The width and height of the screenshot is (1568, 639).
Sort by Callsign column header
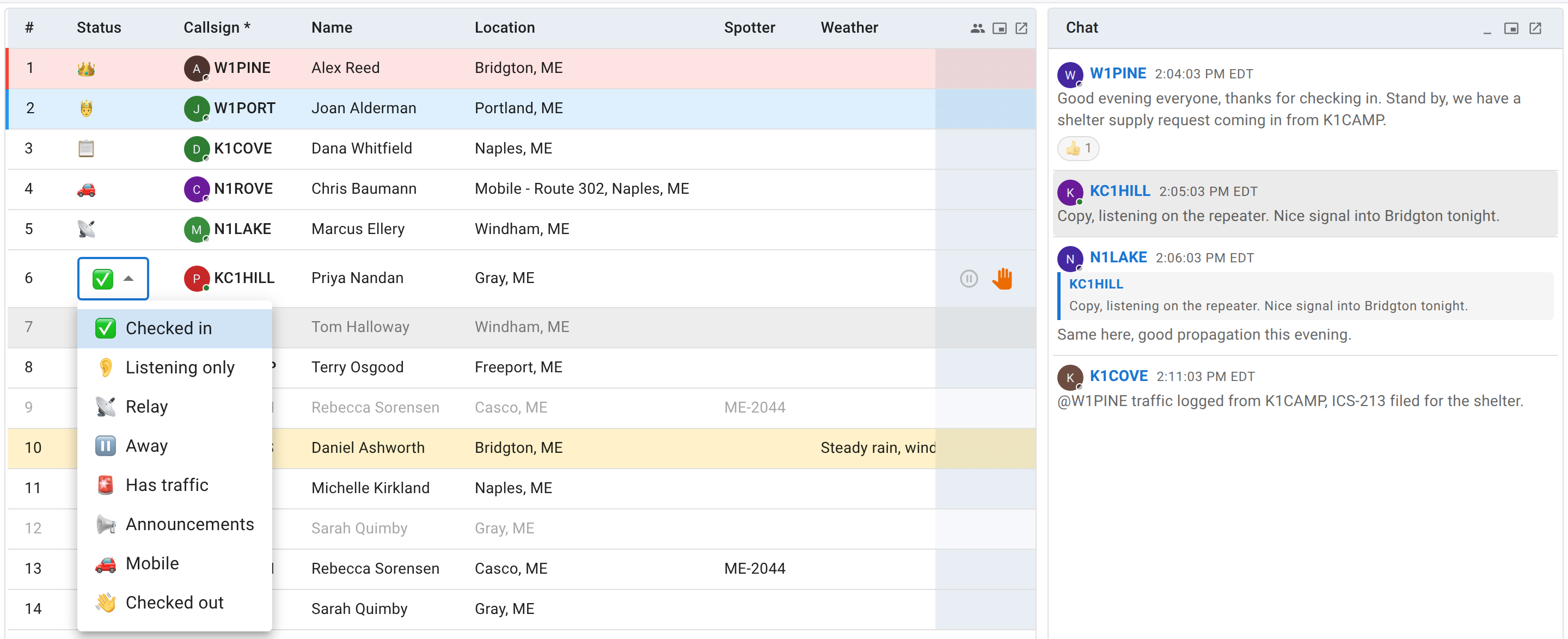217,28
